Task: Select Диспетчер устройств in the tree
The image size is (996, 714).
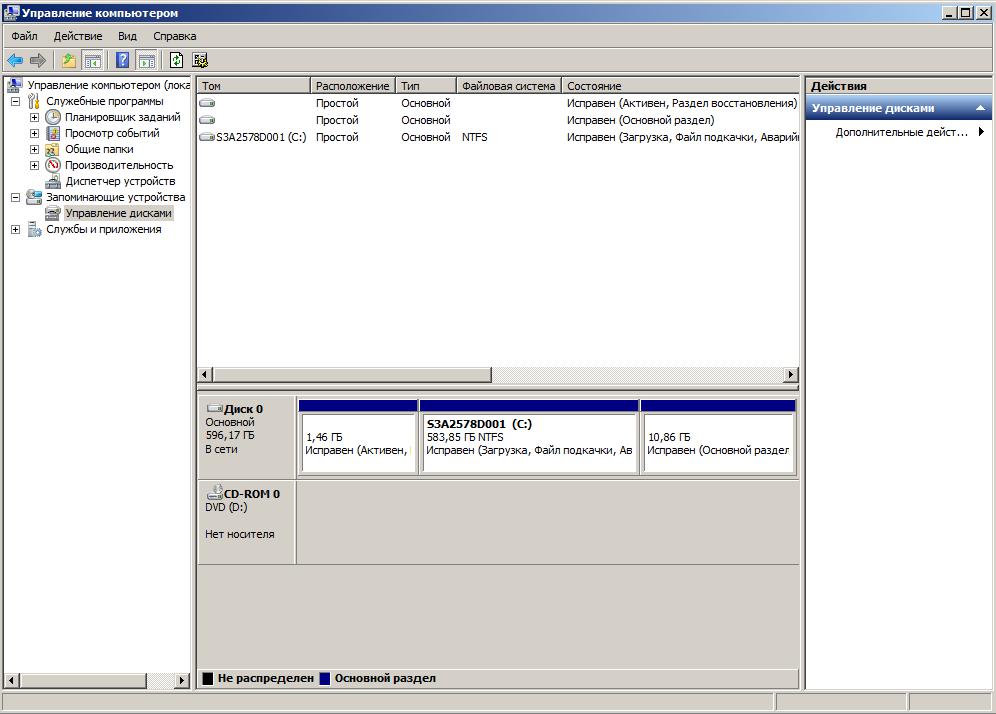Action: click(120, 182)
